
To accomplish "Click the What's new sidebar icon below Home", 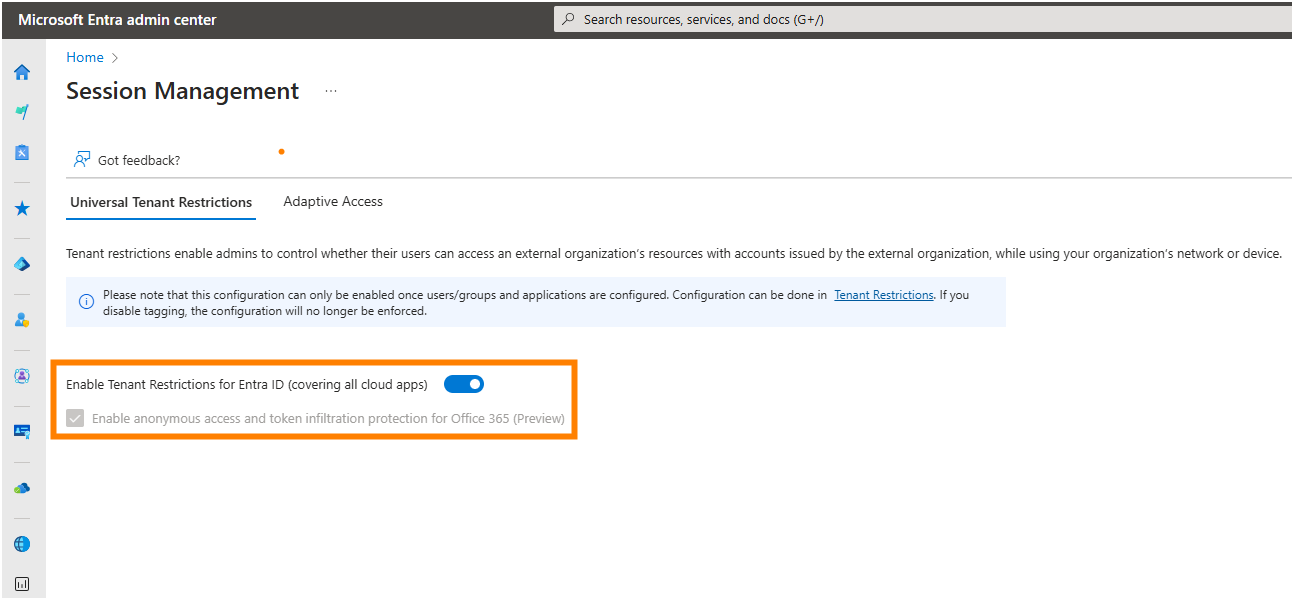I will coord(22,112).
